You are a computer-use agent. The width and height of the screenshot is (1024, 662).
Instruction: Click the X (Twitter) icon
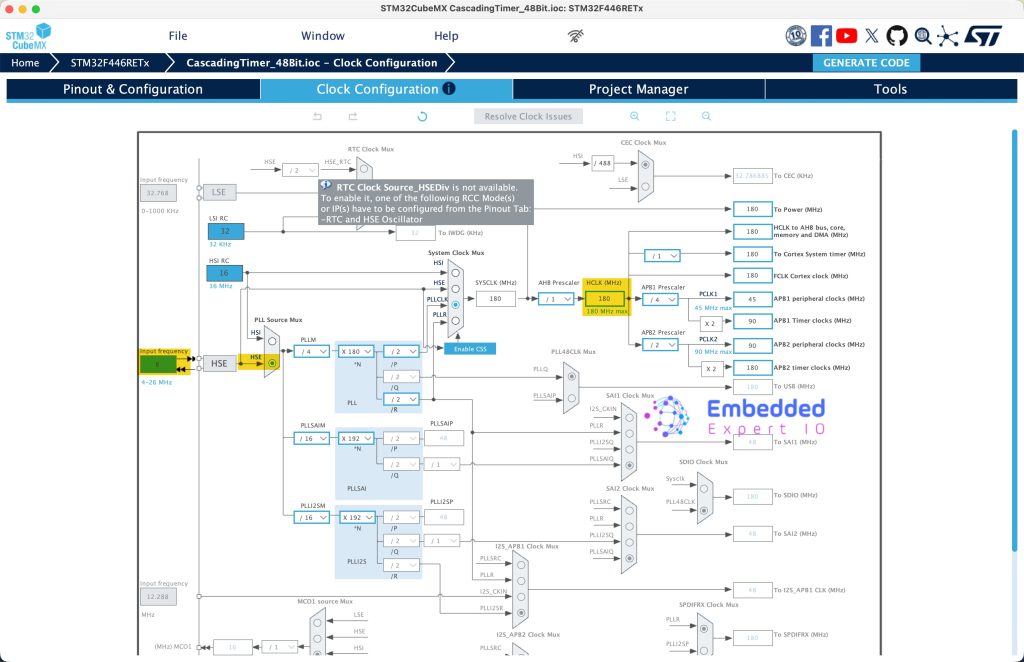(x=872, y=36)
